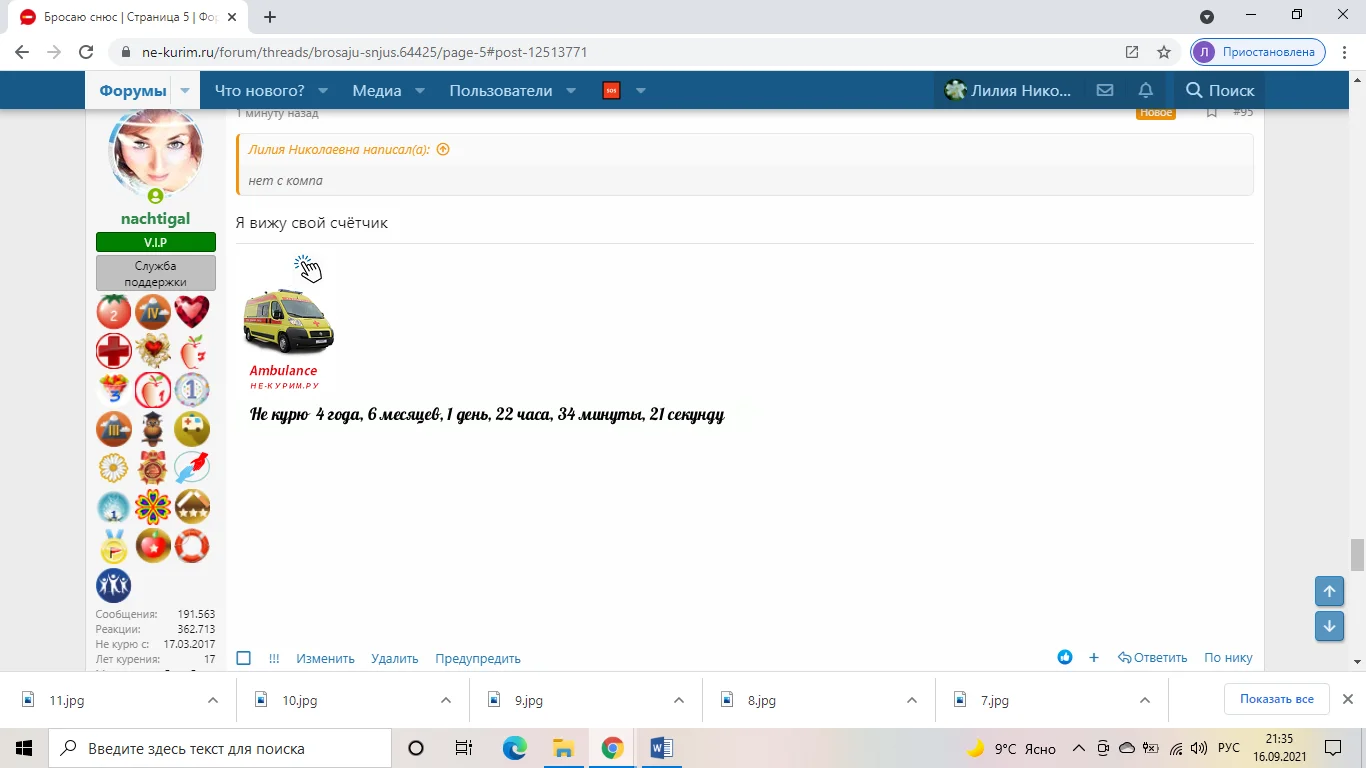Open the Пользователи navigation item

coord(501,91)
